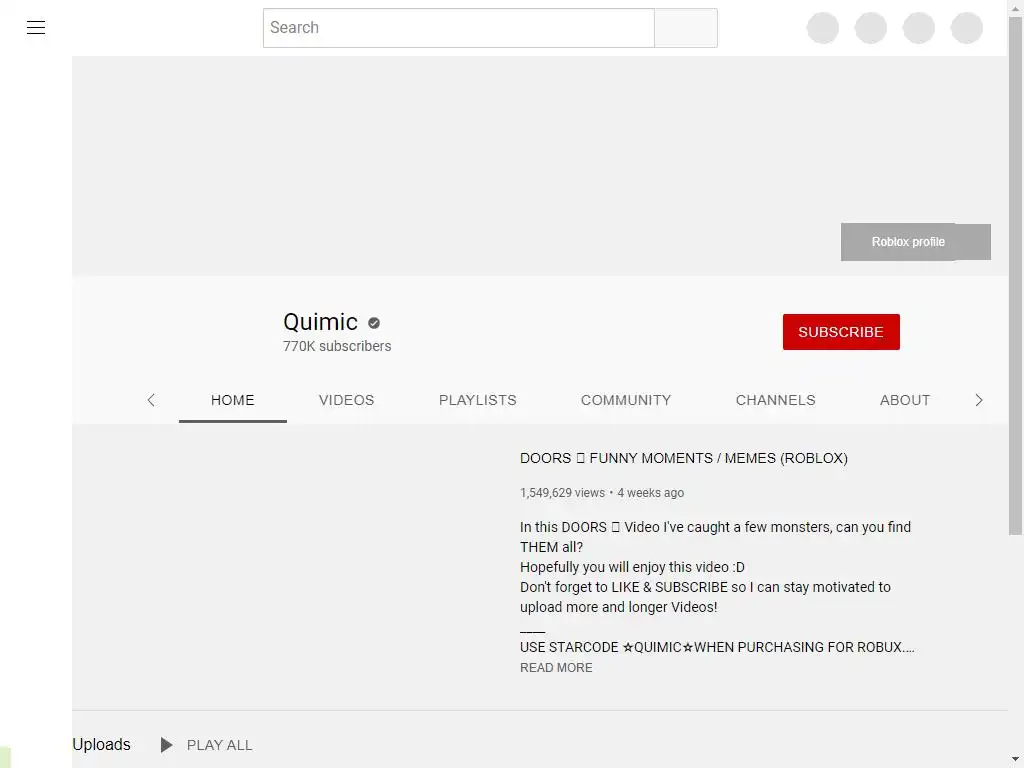The image size is (1024, 768).
Task: Click into the Search field
Action: (458, 27)
